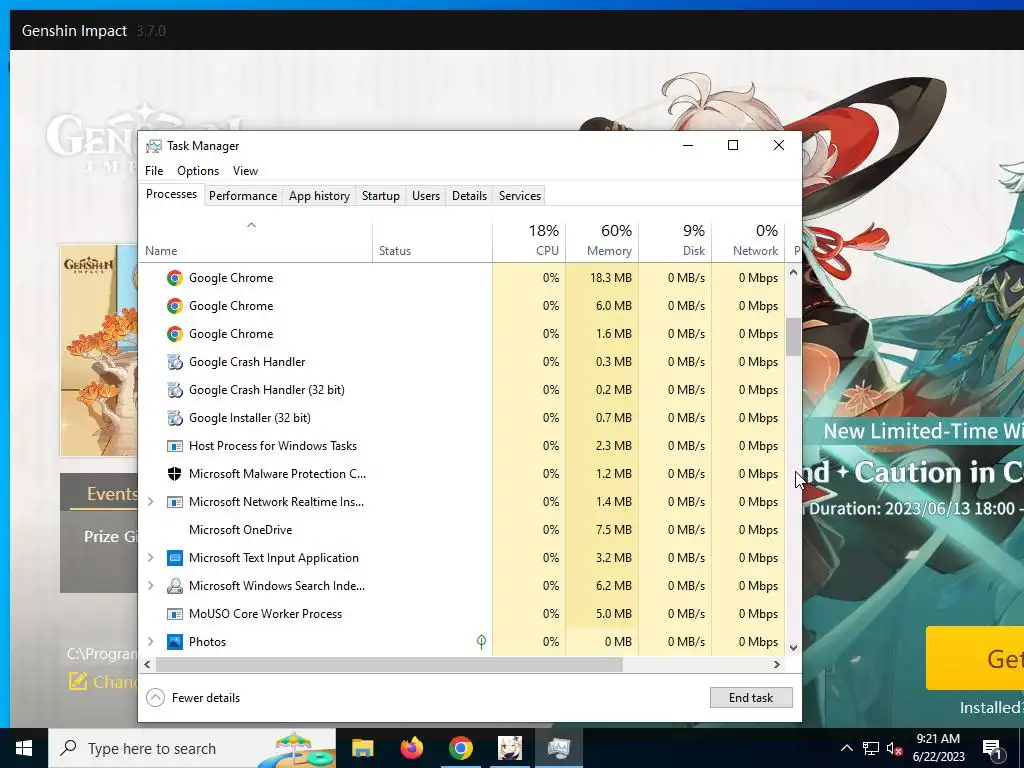Open the Genshin Impact launcher taskbar icon
Viewport: 1024px width, 768px height.
coord(509,748)
